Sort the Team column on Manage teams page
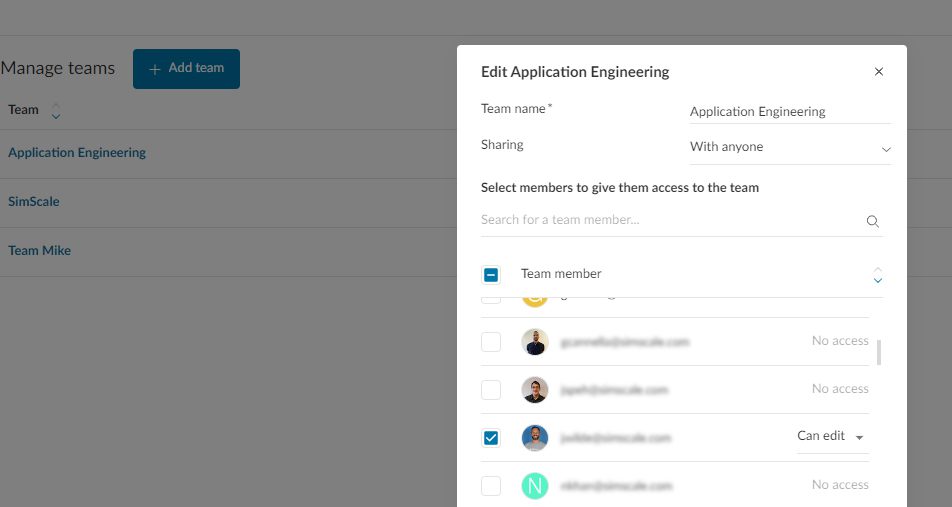 coord(56,111)
